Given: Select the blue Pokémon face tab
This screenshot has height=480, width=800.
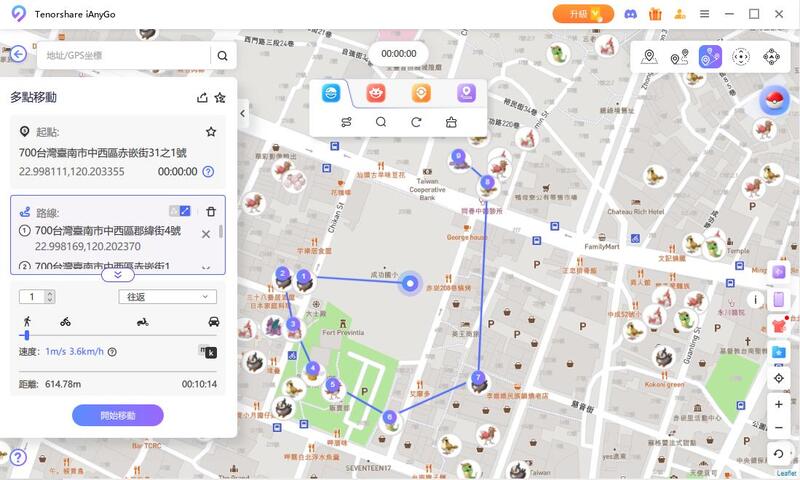Looking at the screenshot, I should (x=331, y=93).
